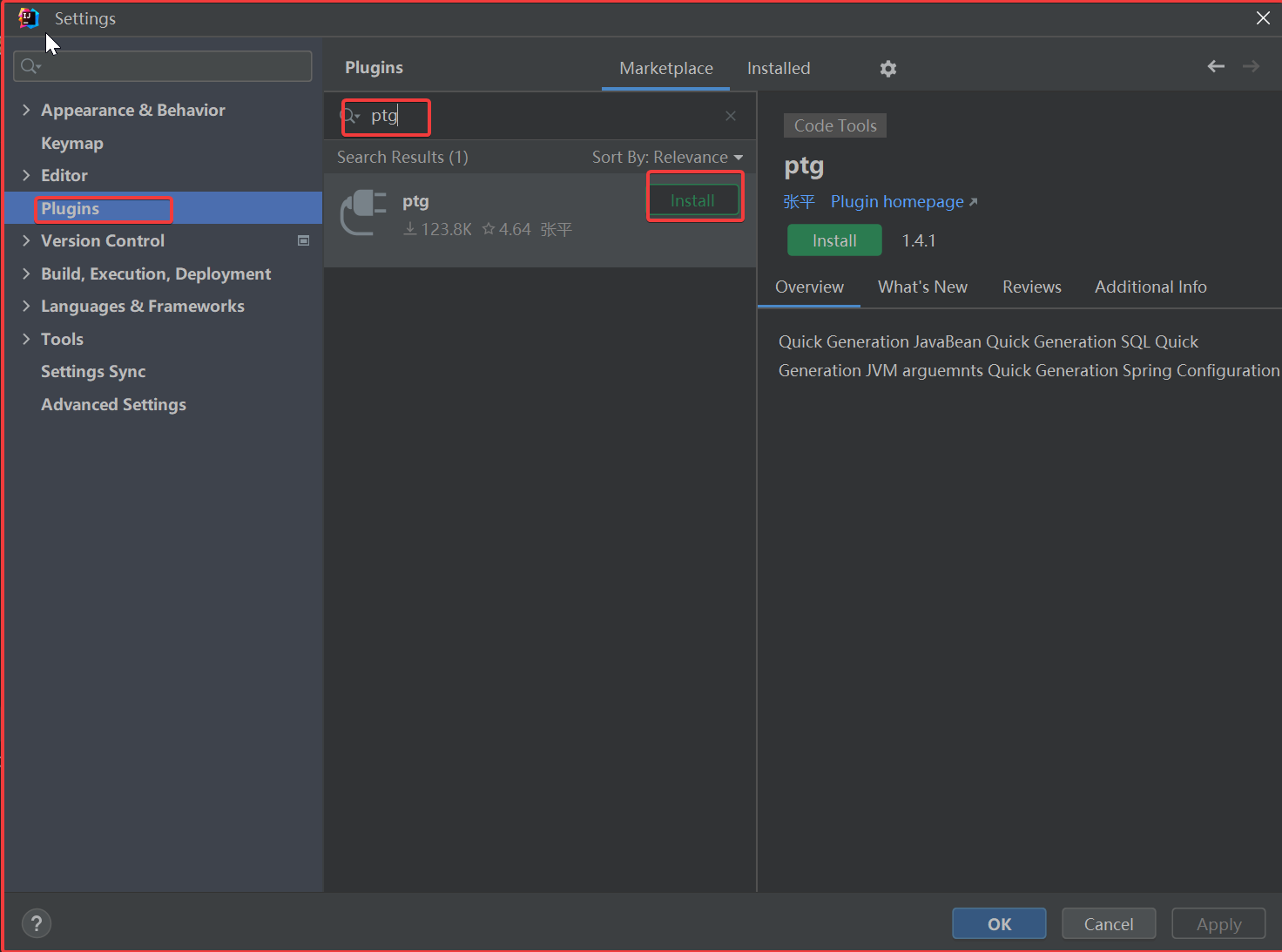This screenshot has width=1282, height=952.
Task: Switch to the Installed tab
Action: tap(779, 68)
